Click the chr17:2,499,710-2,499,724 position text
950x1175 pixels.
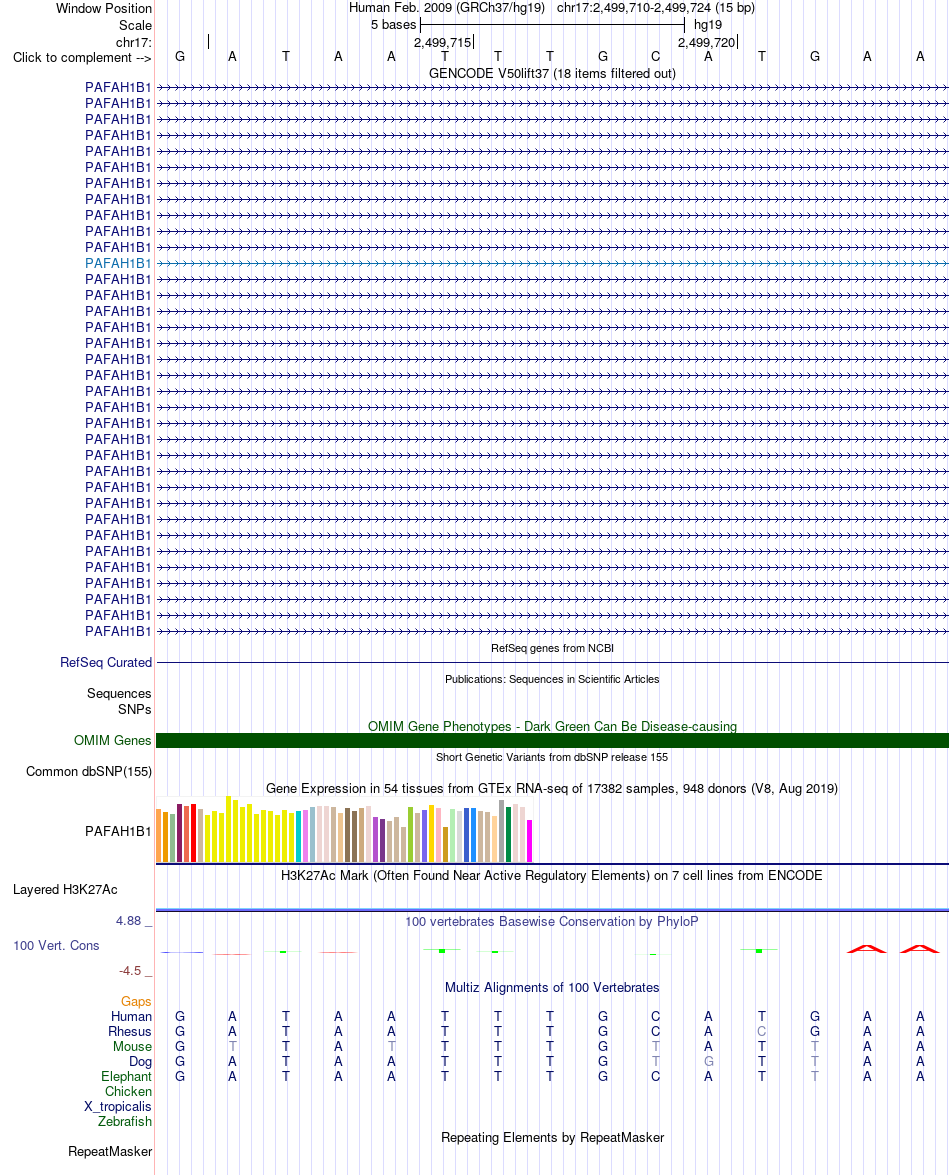click(656, 8)
